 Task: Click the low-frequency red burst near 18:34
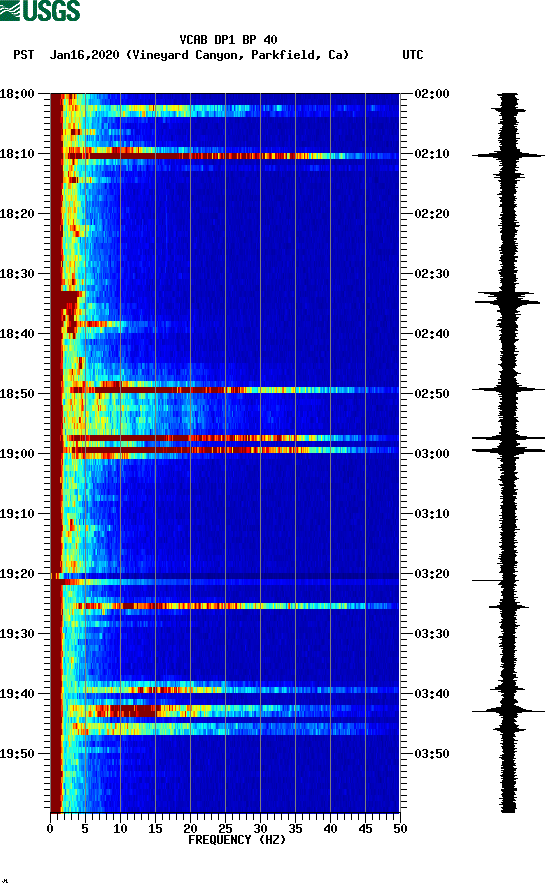click(x=67, y=298)
